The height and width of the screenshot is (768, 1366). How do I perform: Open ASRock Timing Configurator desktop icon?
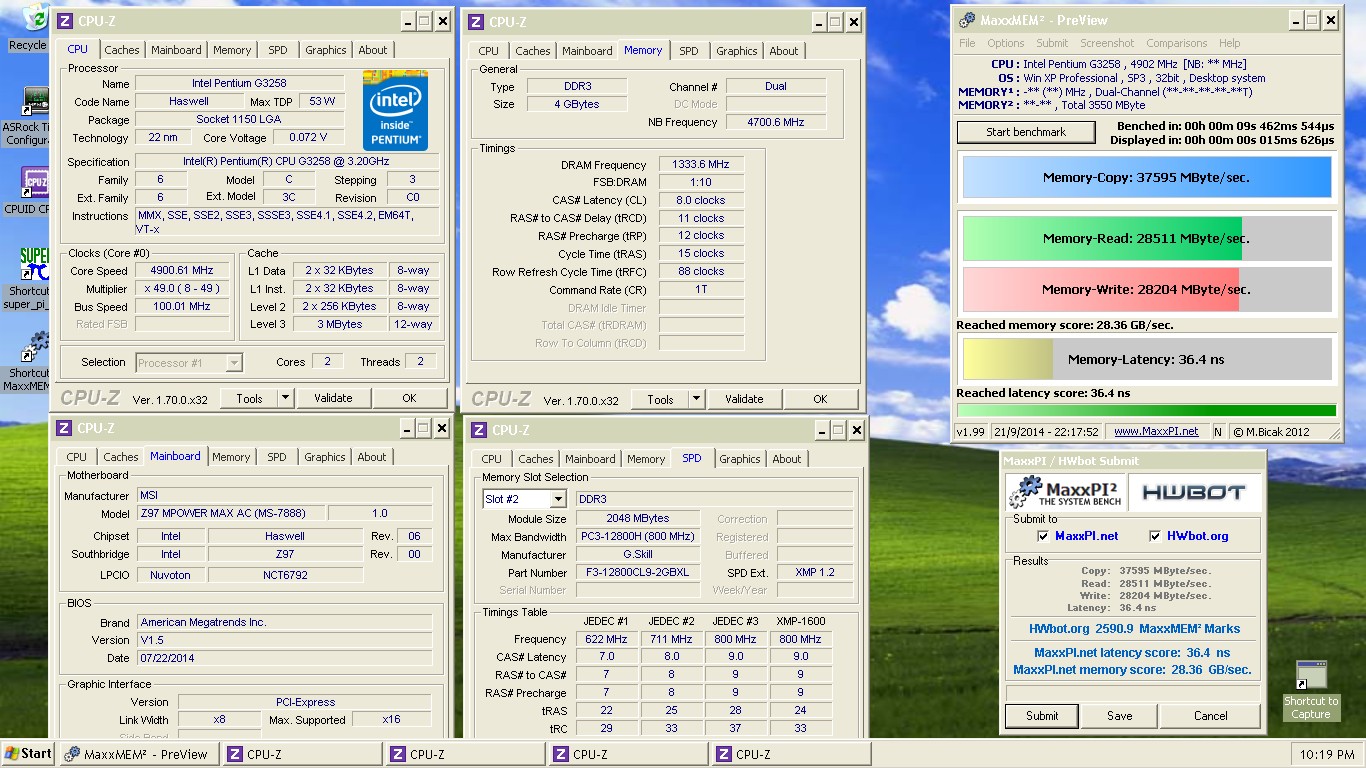[37, 104]
